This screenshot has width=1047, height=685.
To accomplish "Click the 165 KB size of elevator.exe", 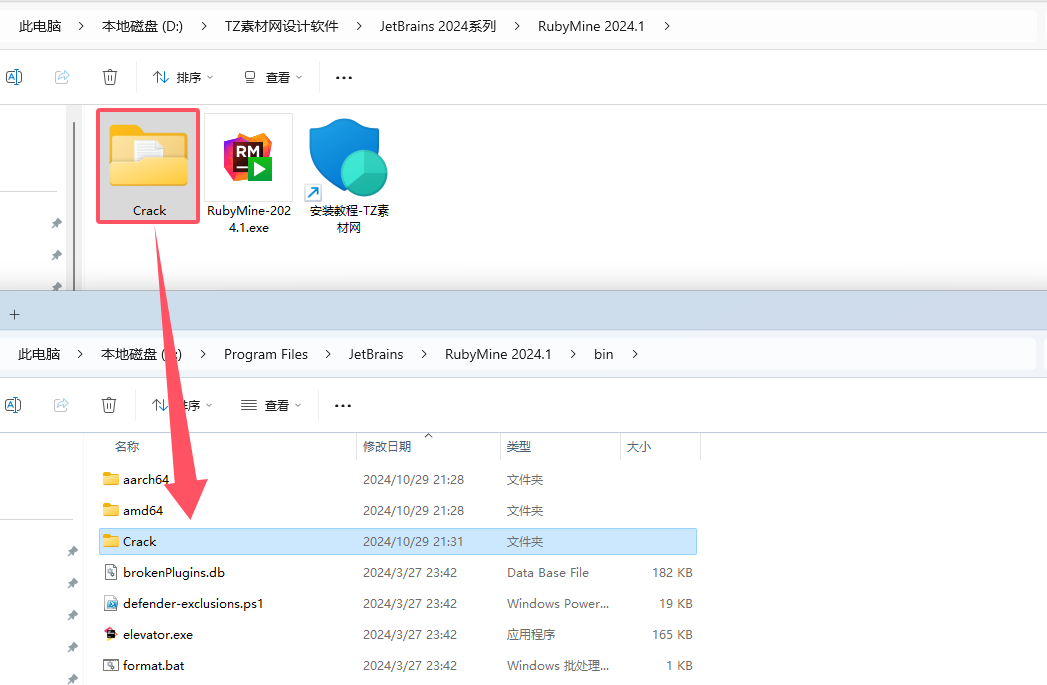I will point(672,634).
